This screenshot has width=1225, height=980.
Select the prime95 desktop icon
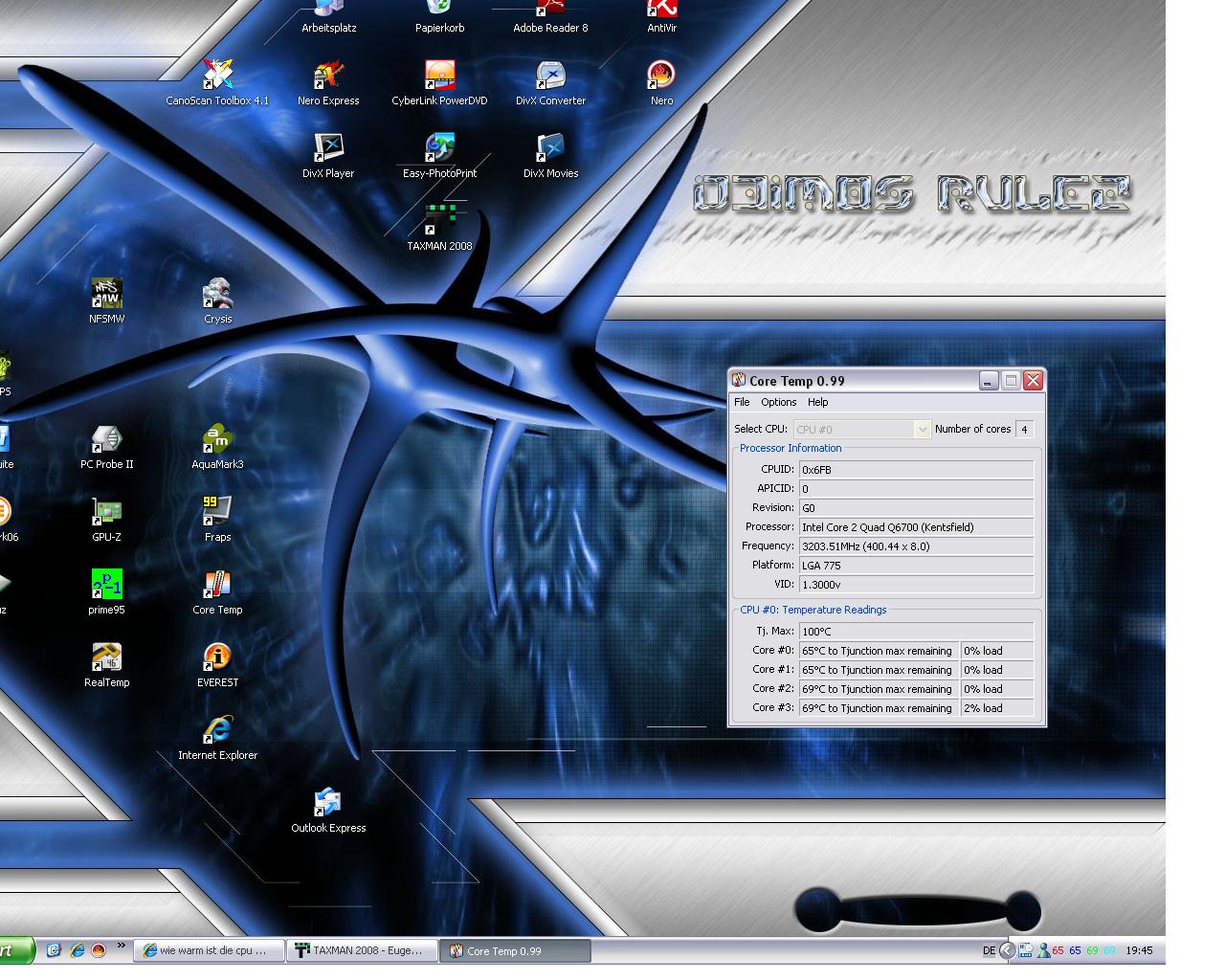click(106, 592)
